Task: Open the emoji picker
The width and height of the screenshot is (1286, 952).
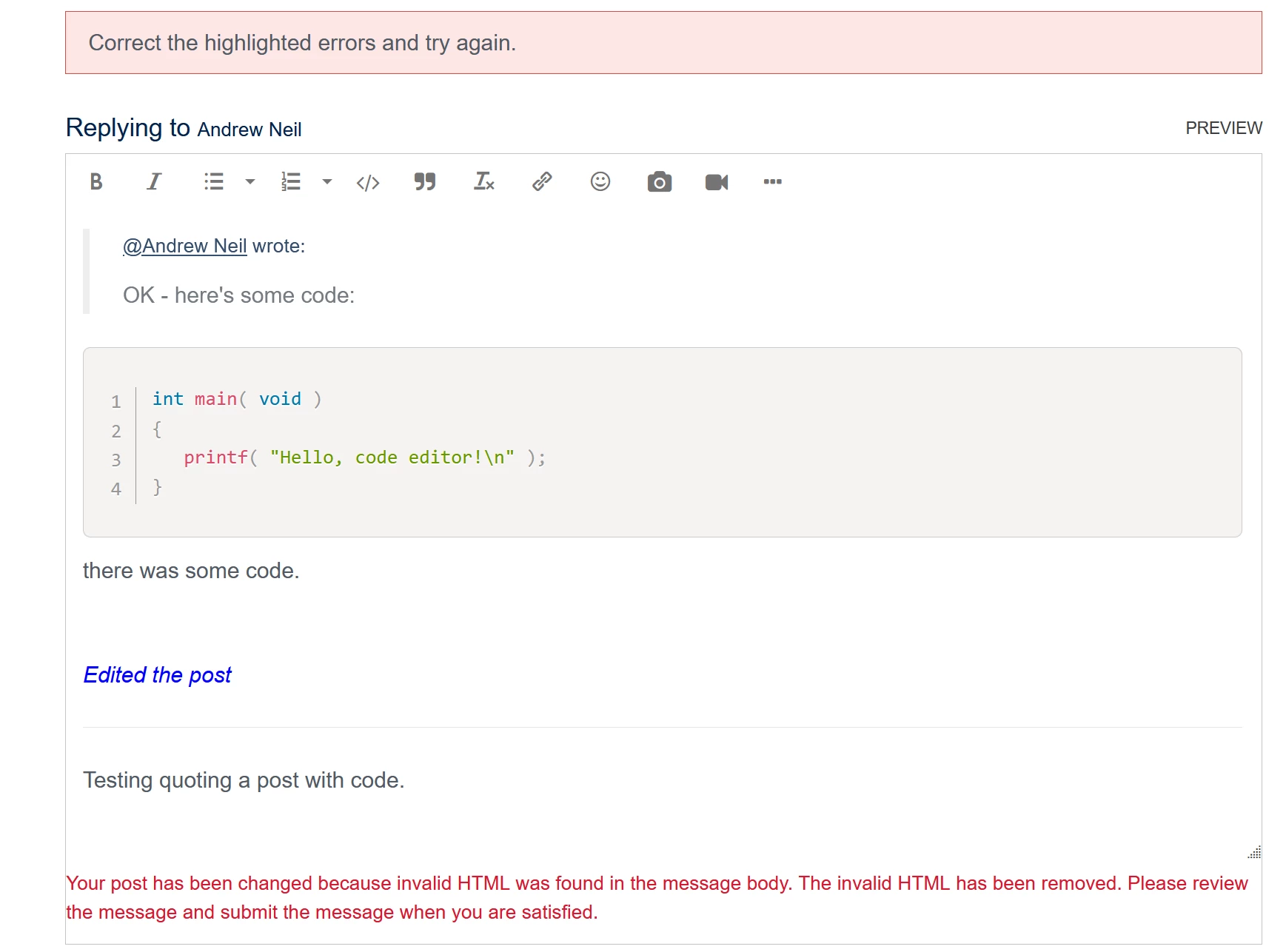Action: pos(600,181)
